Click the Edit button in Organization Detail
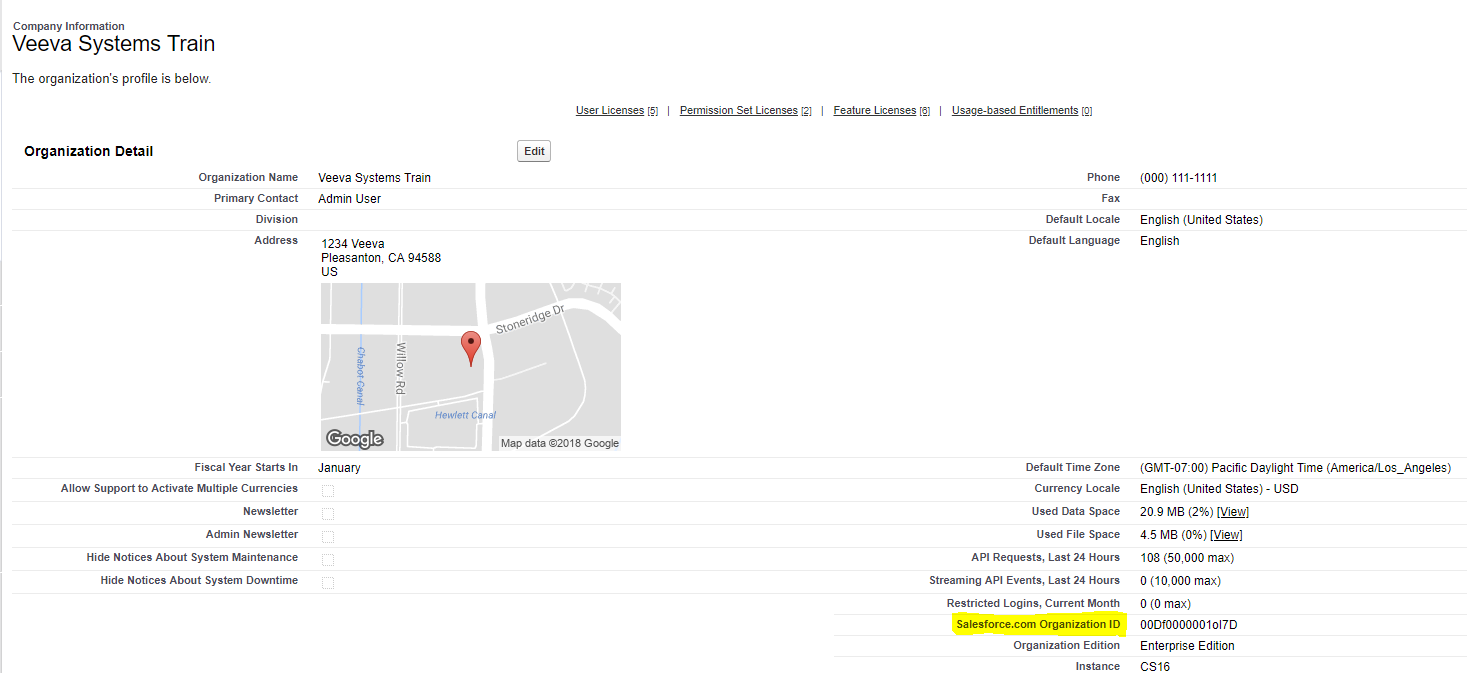Image resolution: width=1467 pixels, height=673 pixels. [534, 151]
